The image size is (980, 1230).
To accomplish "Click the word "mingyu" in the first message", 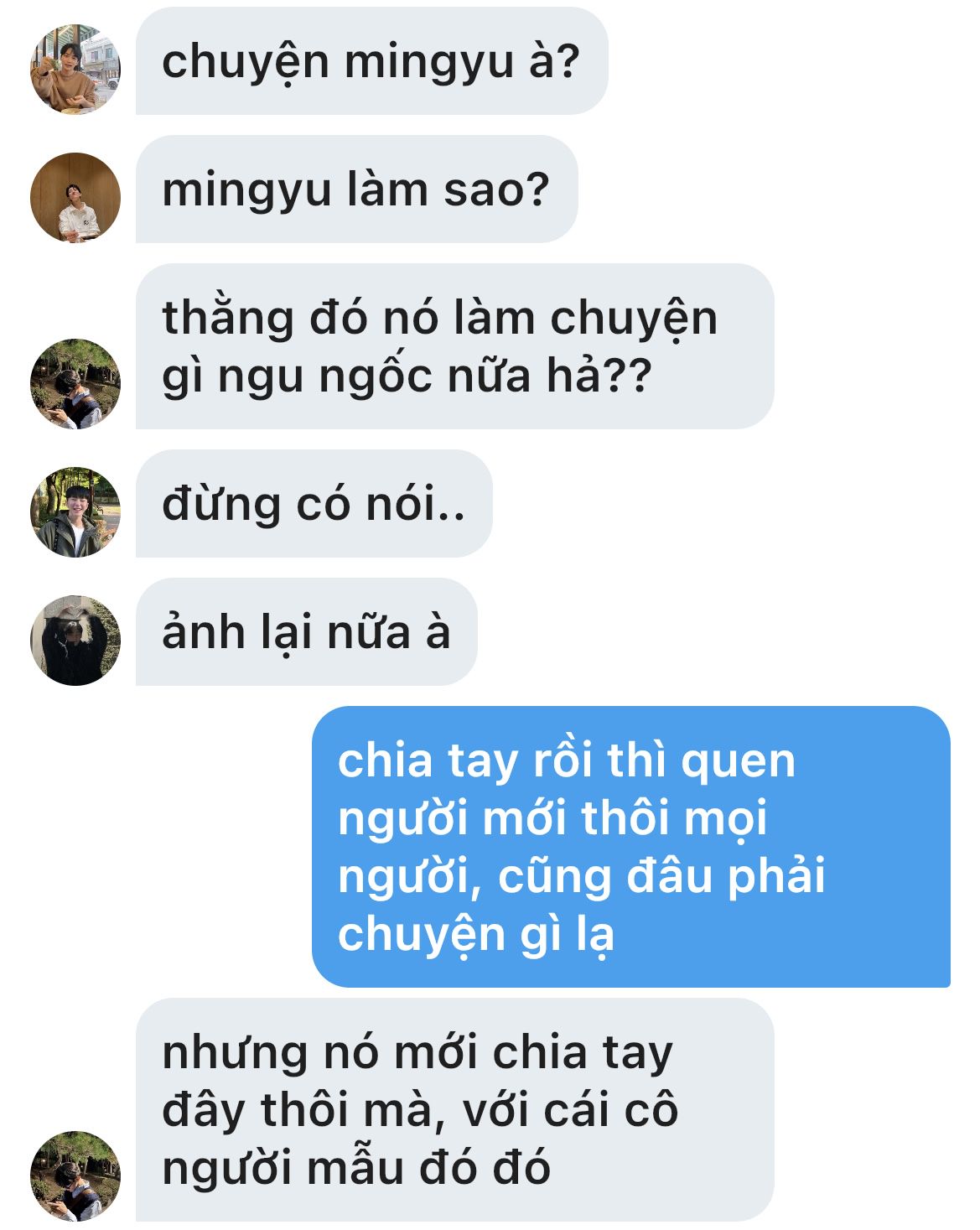I will click(428, 64).
